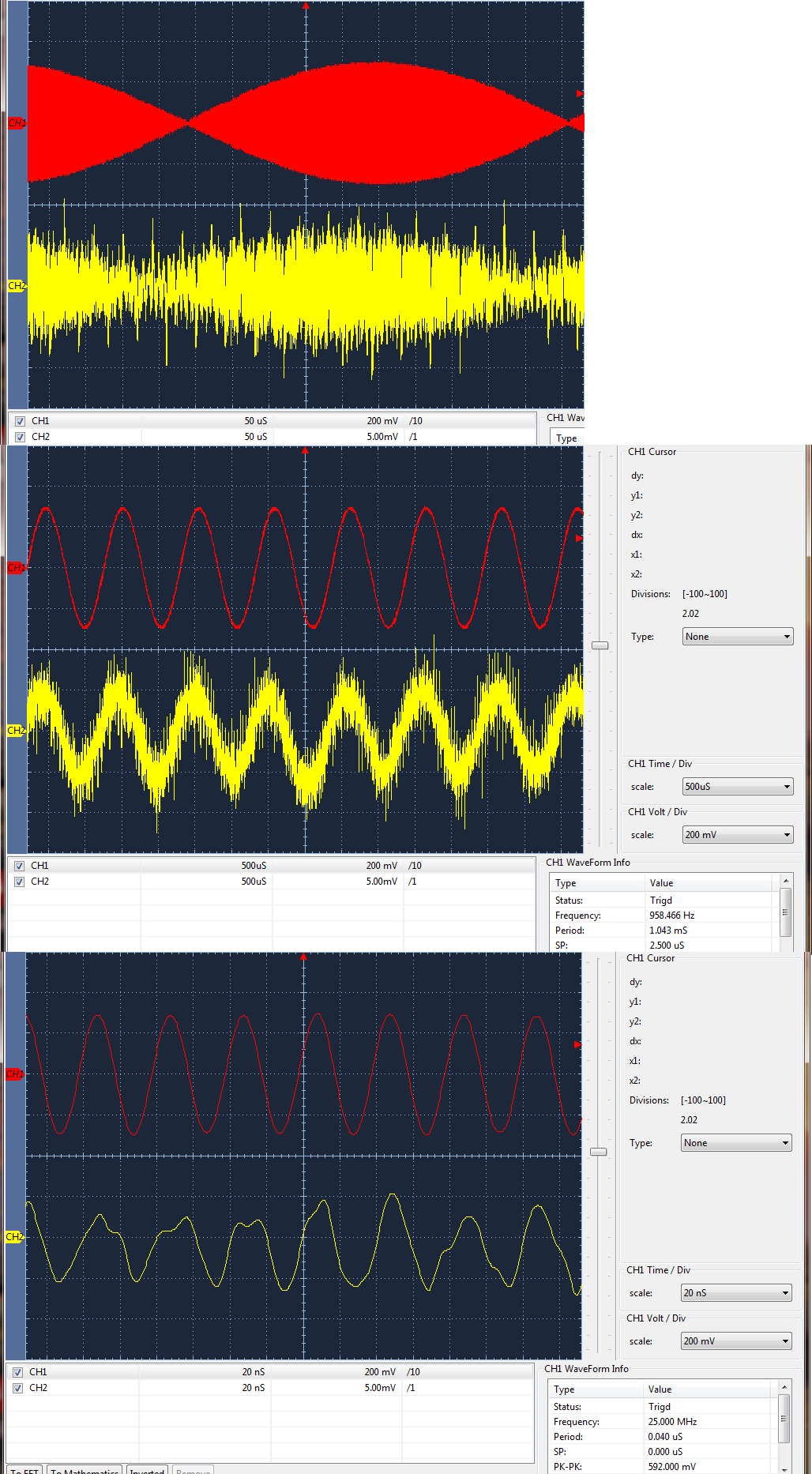Screen dimensions: 812x1474
Task: Open the CH1 Time/Div dropdown showing 500uS
Action: click(x=738, y=787)
